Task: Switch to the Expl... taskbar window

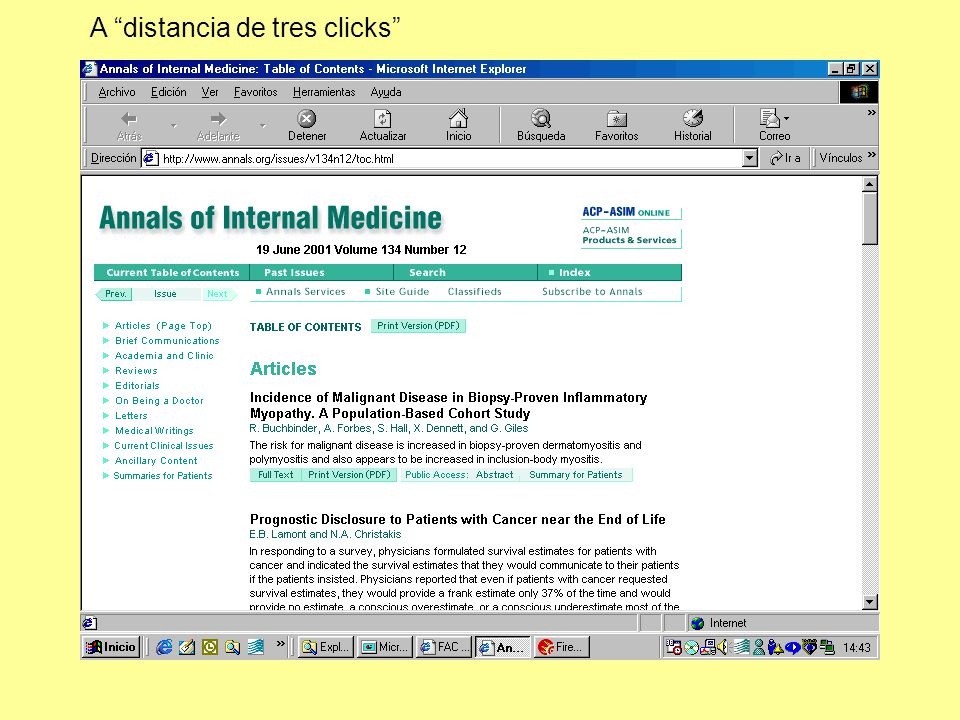Action: point(326,647)
